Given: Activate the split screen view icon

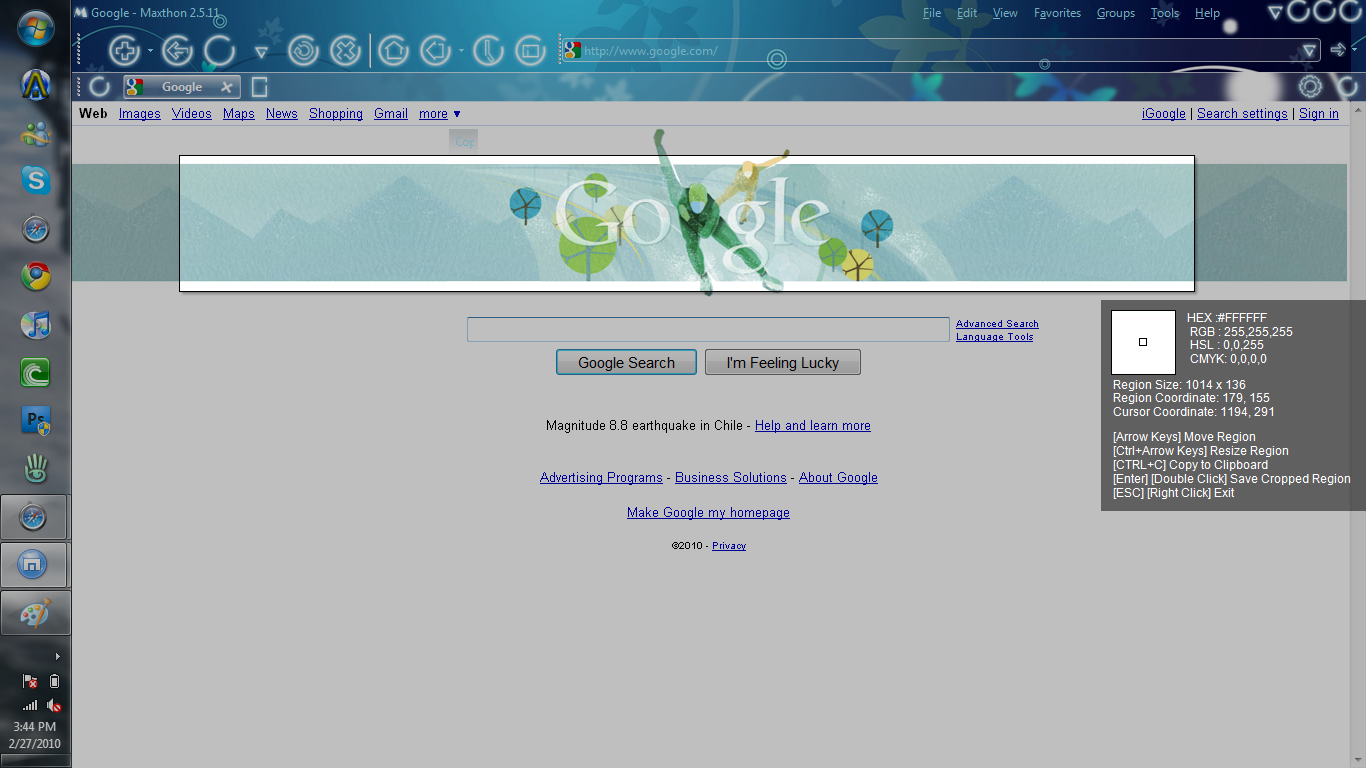Looking at the screenshot, I should coord(530,49).
